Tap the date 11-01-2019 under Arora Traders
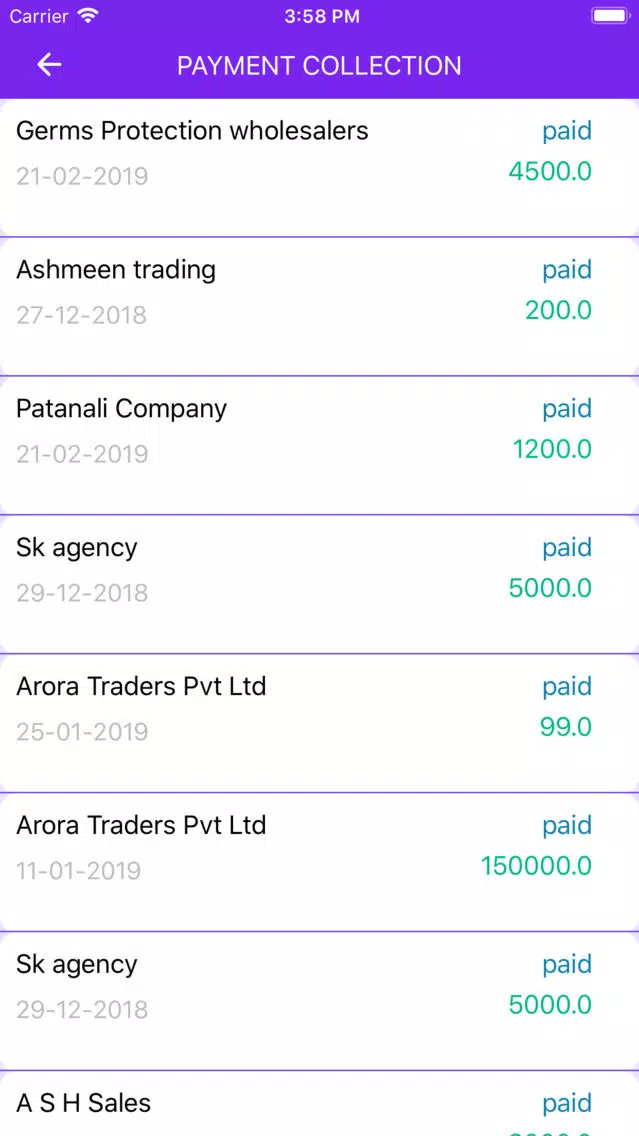Viewport: 639px width, 1136px height. click(78, 870)
